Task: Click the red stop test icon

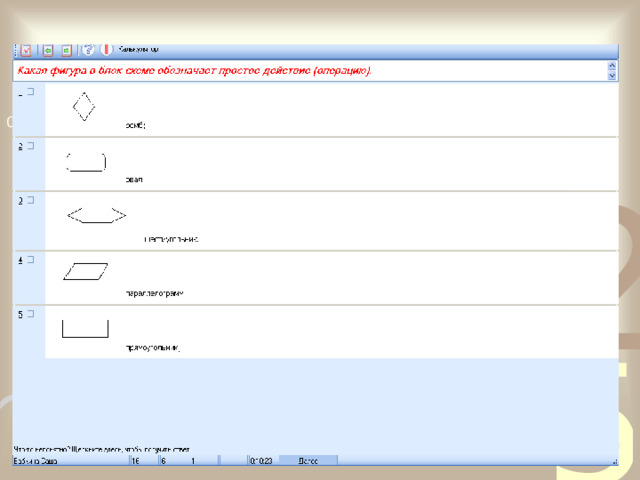Action: (x=106, y=50)
